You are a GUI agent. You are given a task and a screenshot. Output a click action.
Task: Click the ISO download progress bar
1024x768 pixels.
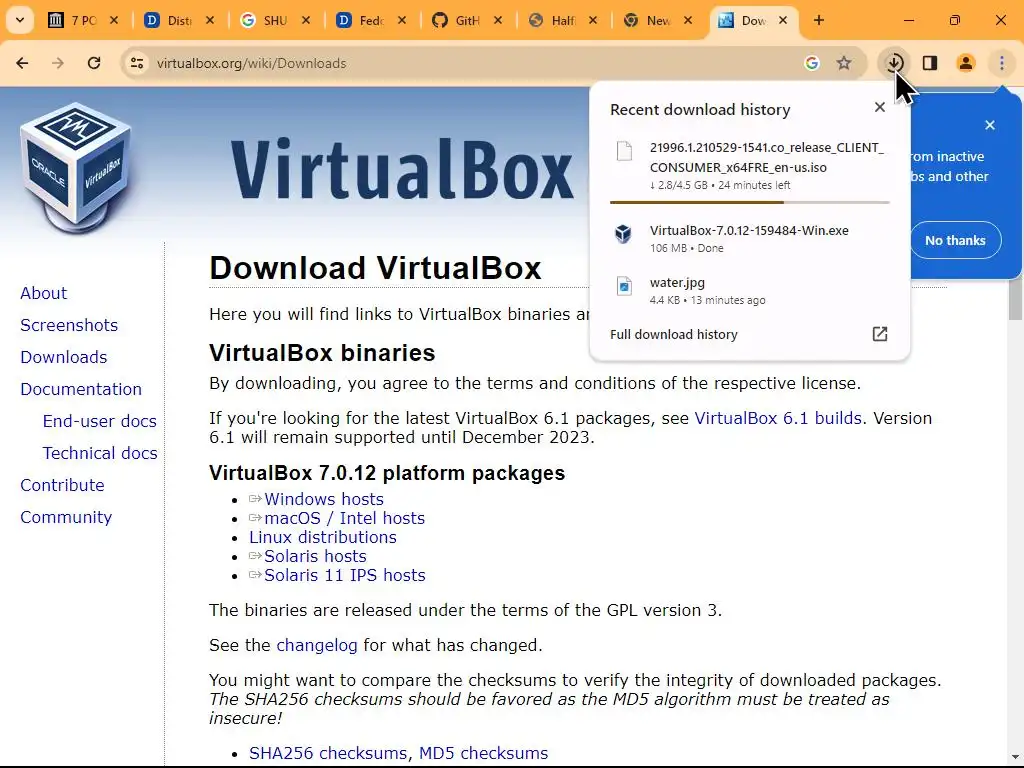[750, 202]
